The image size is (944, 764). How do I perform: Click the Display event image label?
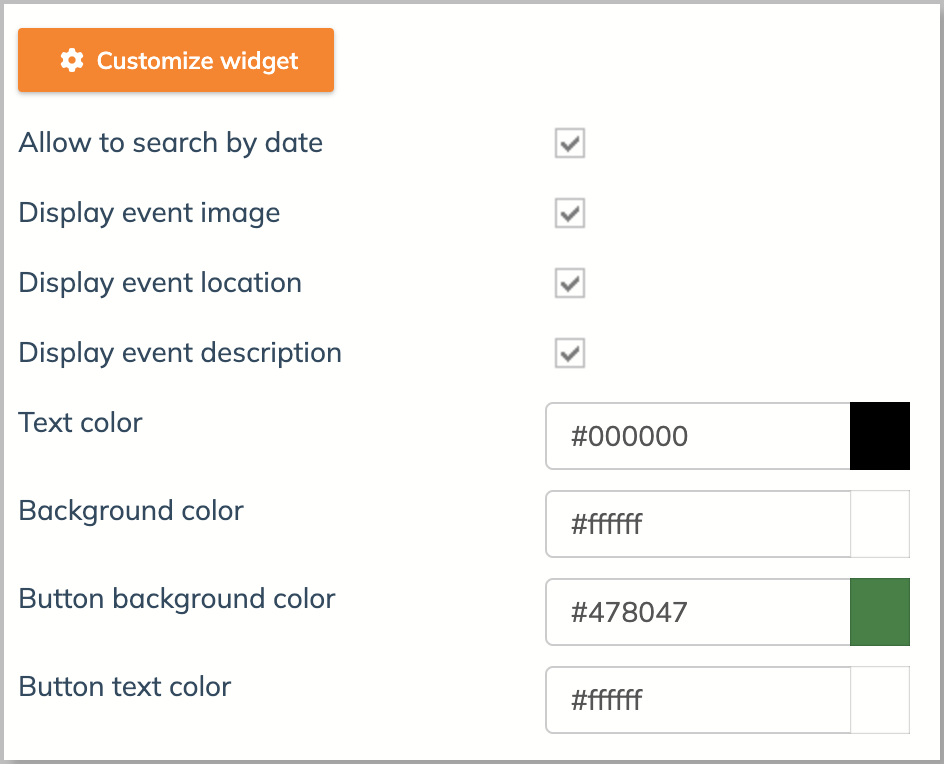[149, 213]
